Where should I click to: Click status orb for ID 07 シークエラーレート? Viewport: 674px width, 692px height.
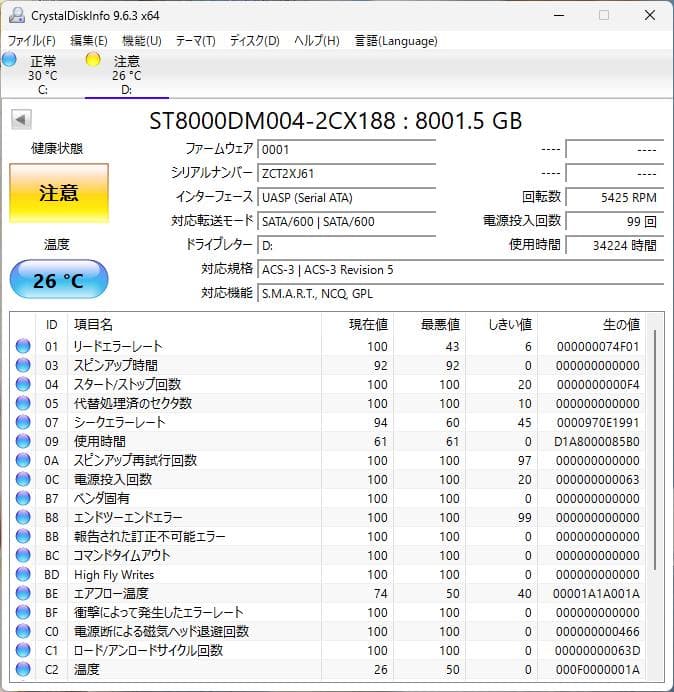[23, 422]
